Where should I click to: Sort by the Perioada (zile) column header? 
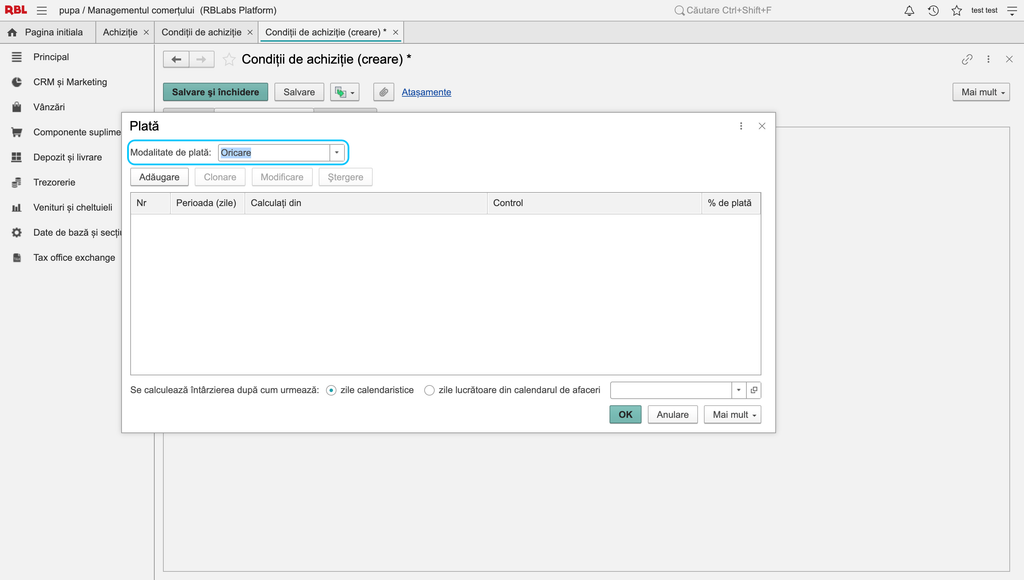point(206,203)
